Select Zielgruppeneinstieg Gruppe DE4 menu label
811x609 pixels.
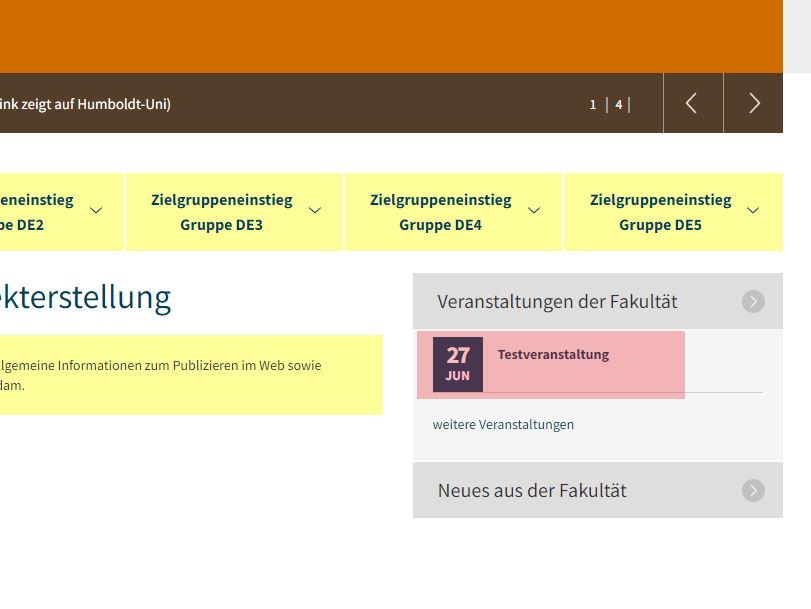click(x=440, y=212)
